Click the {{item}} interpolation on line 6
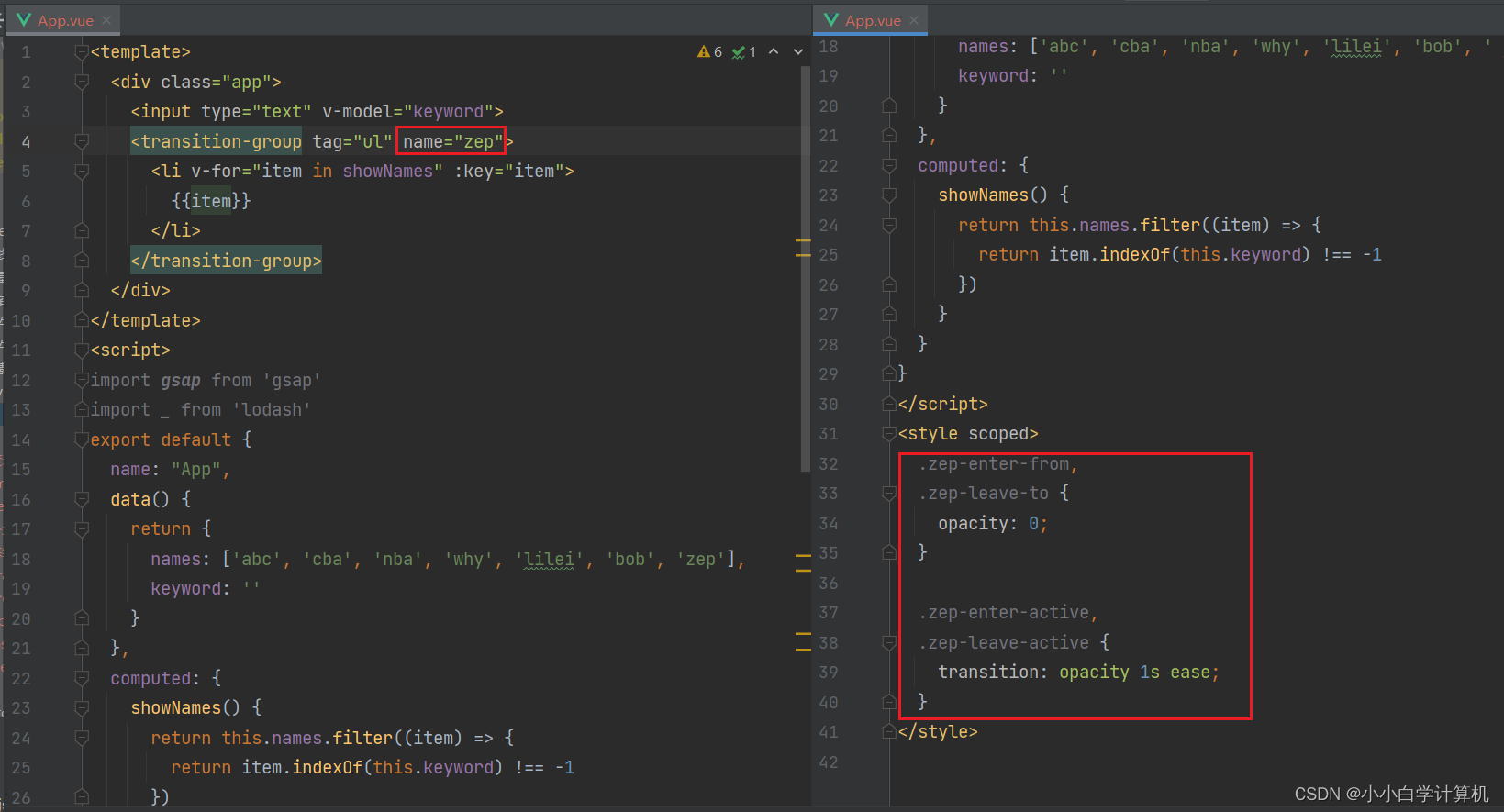The height and width of the screenshot is (812, 1504). 211,201
